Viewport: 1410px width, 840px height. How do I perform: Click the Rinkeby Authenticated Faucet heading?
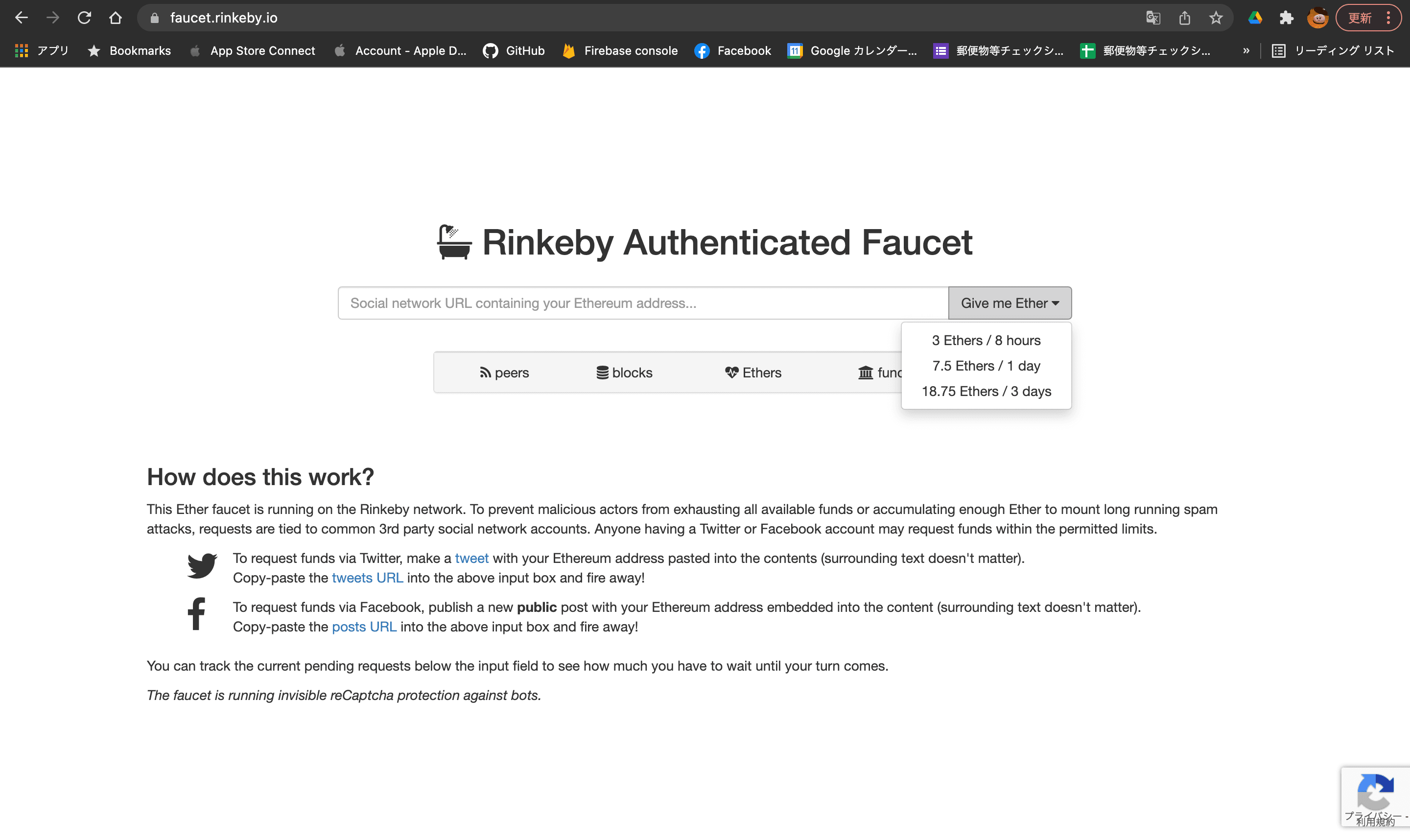click(727, 242)
